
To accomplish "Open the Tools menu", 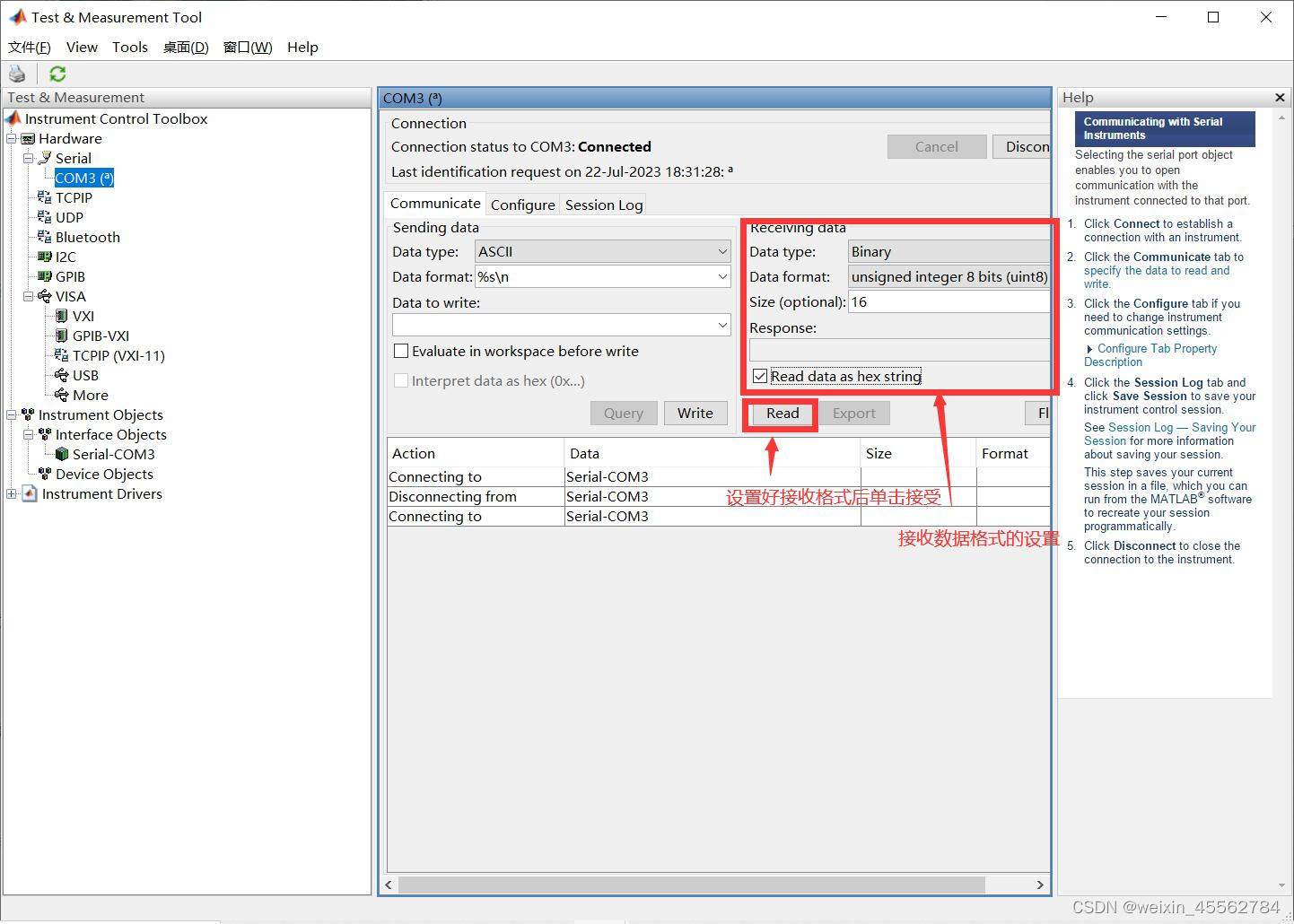I will tap(129, 48).
